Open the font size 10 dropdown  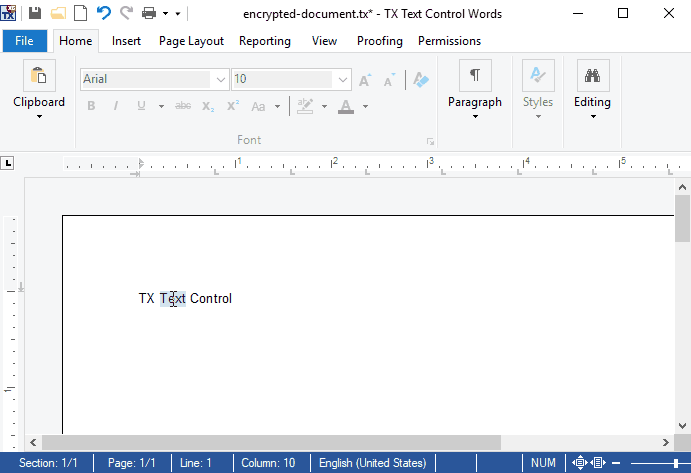pyautogui.click(x=342, y=80)
